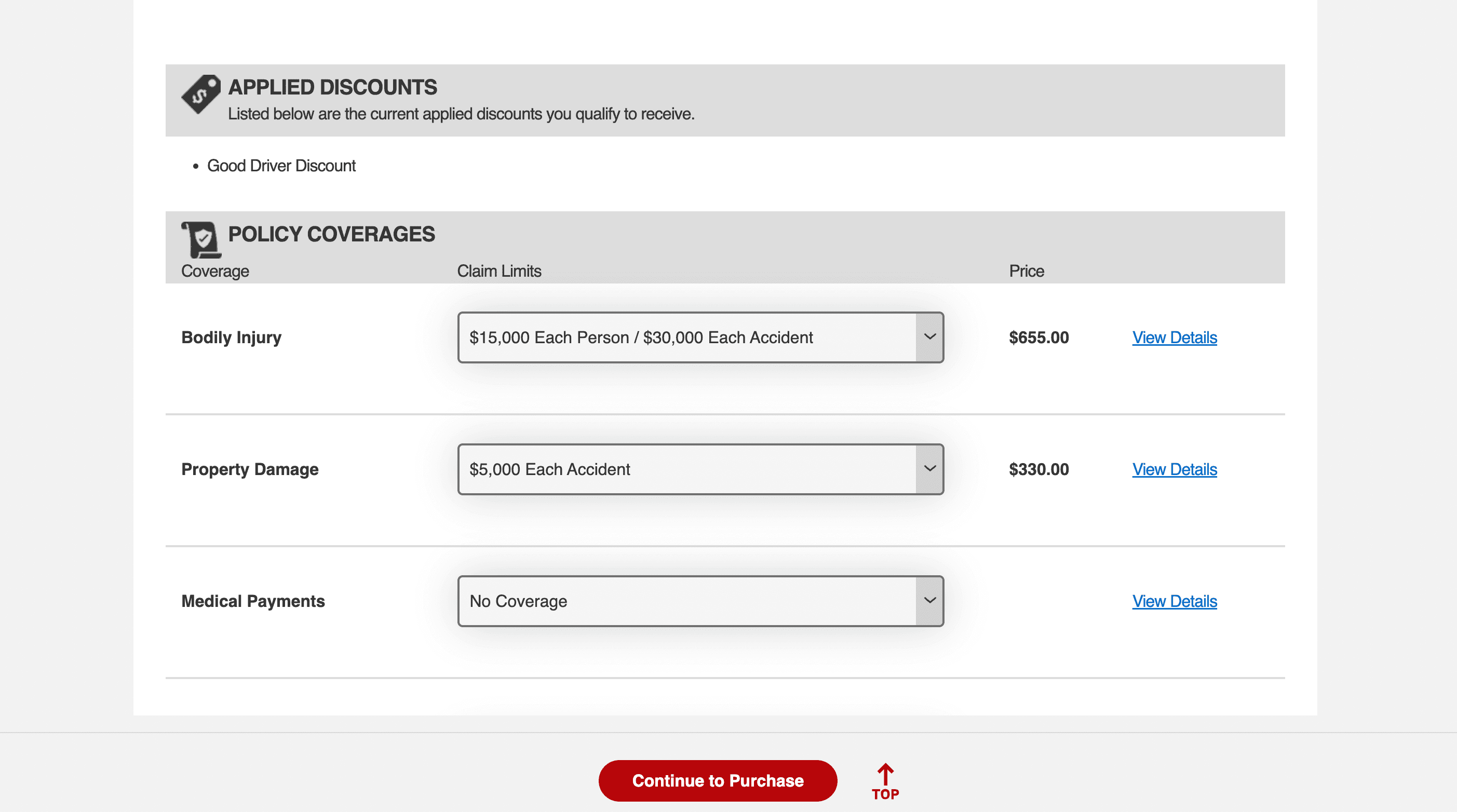The height and width of the screenshot is (812, 1457).
Task: Open the Bodily Injury claim limits dropdown
Action: click(x=700, y=337)
